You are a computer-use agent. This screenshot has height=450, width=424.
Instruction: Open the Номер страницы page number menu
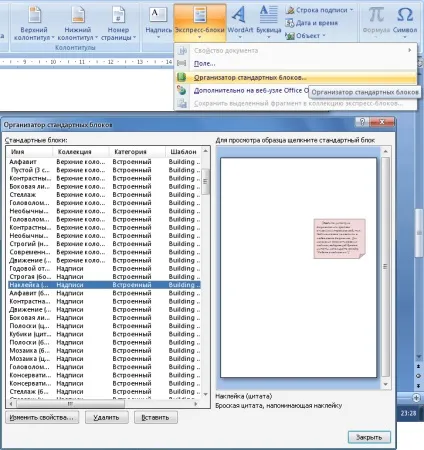(x=118, y=23)
